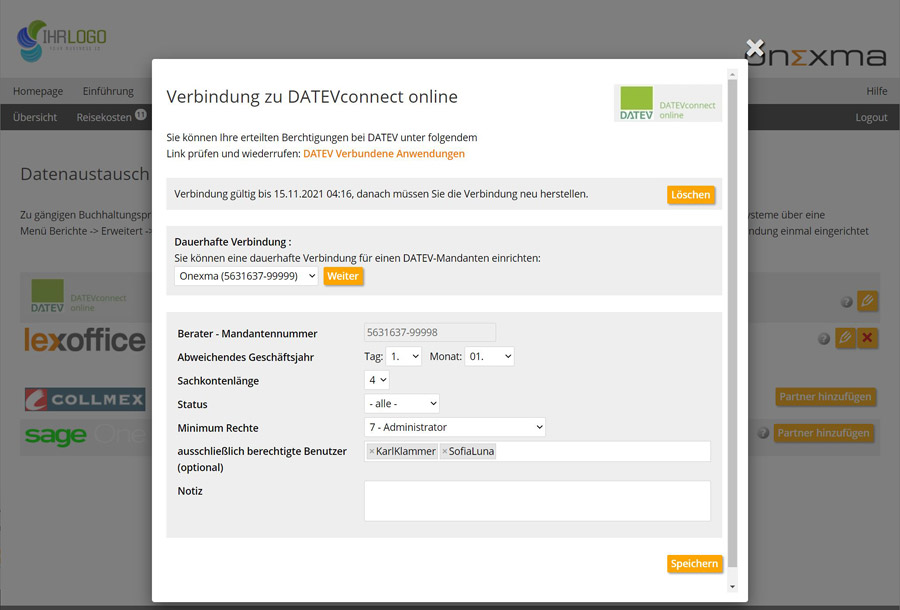900x610 pixels.
Task: Click the COLLMEX logo
Action: [84, 398]
